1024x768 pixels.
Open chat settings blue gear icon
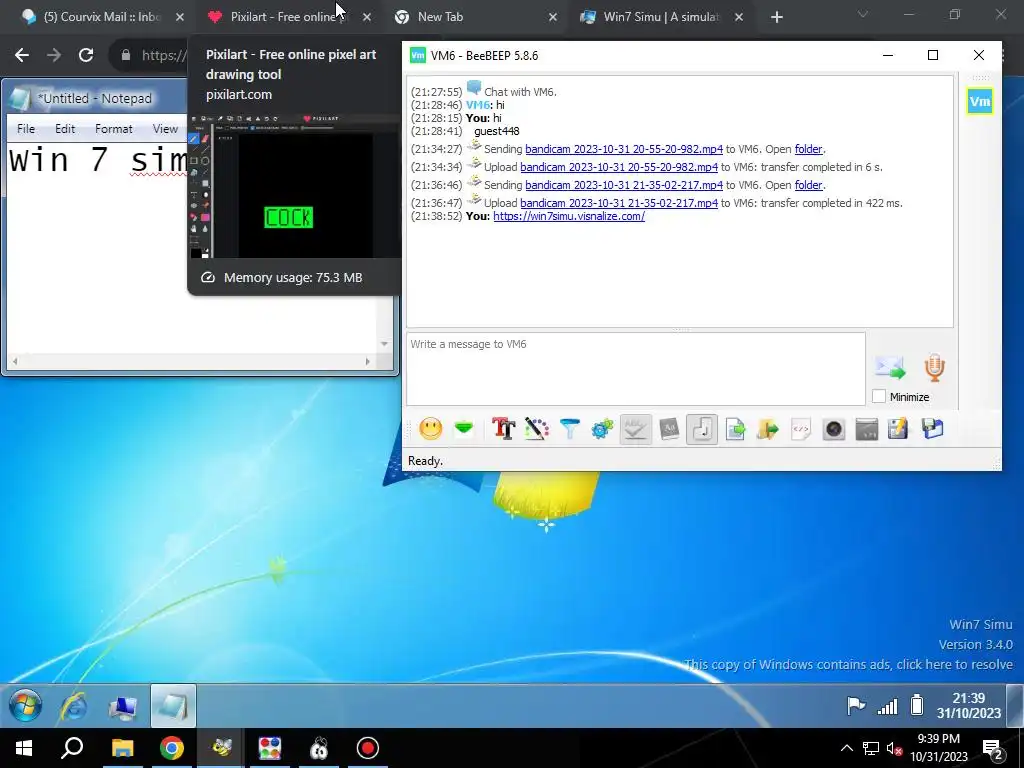tap(602, 429)
